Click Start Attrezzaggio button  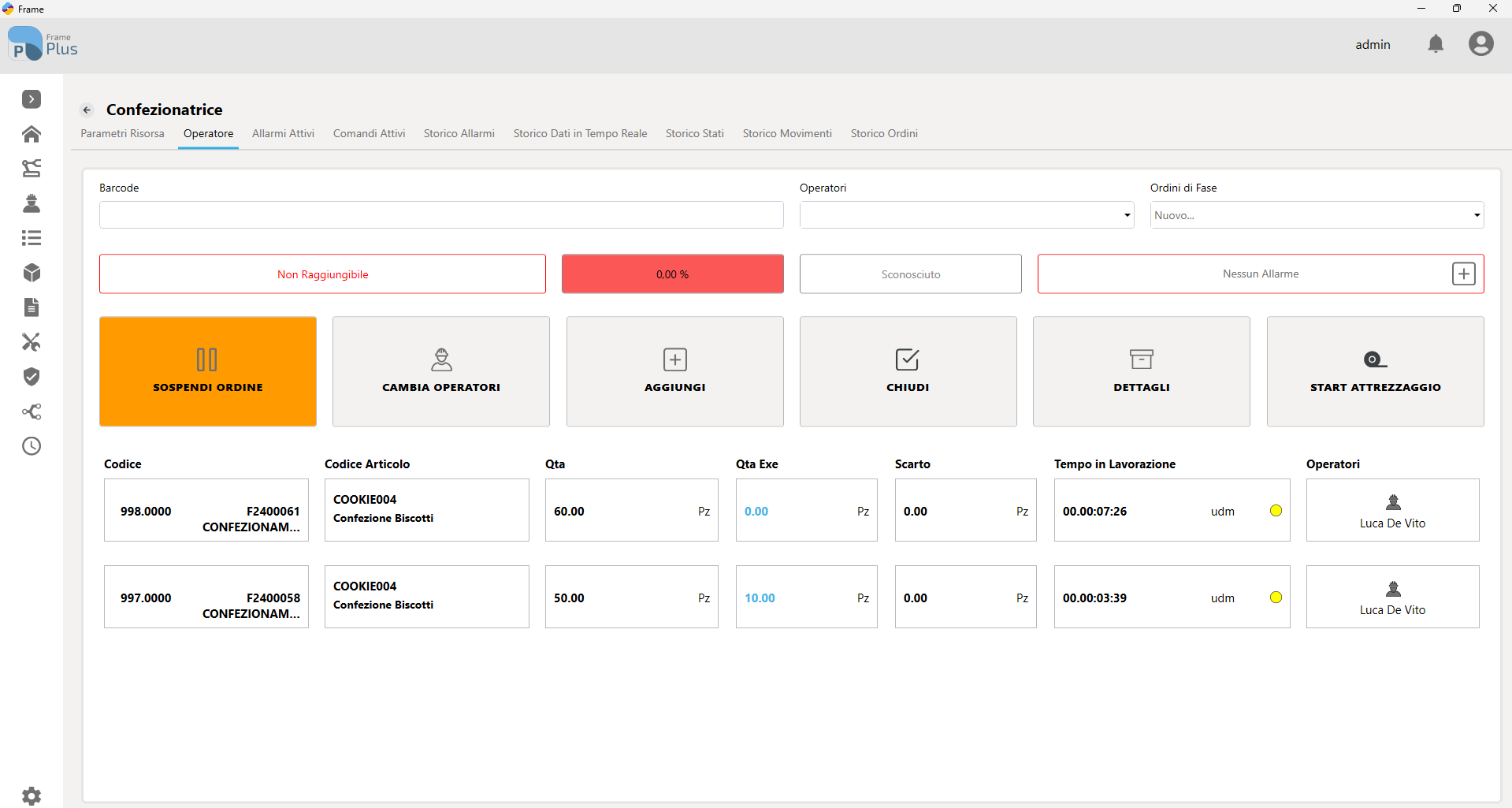coord(1376,371)
